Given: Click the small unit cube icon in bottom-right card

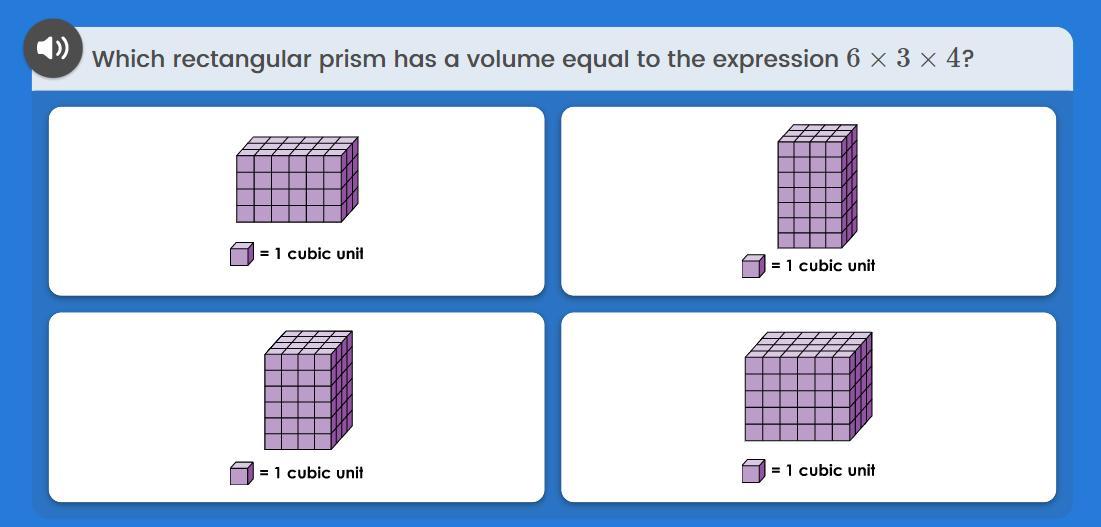Looking at the screenshot, I should [x=753, y=471].
